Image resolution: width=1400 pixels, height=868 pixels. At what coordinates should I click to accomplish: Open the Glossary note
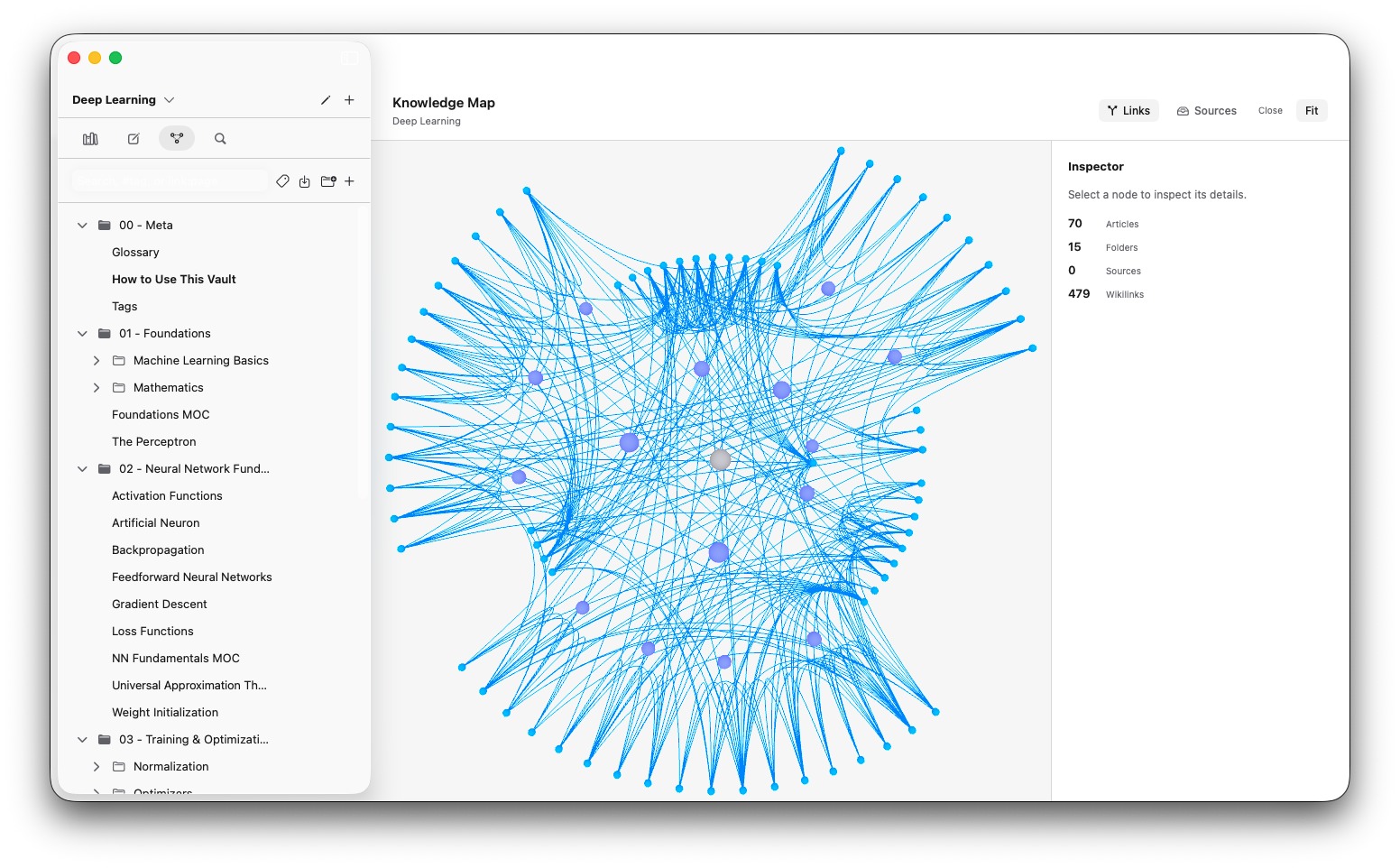point(135,253)
